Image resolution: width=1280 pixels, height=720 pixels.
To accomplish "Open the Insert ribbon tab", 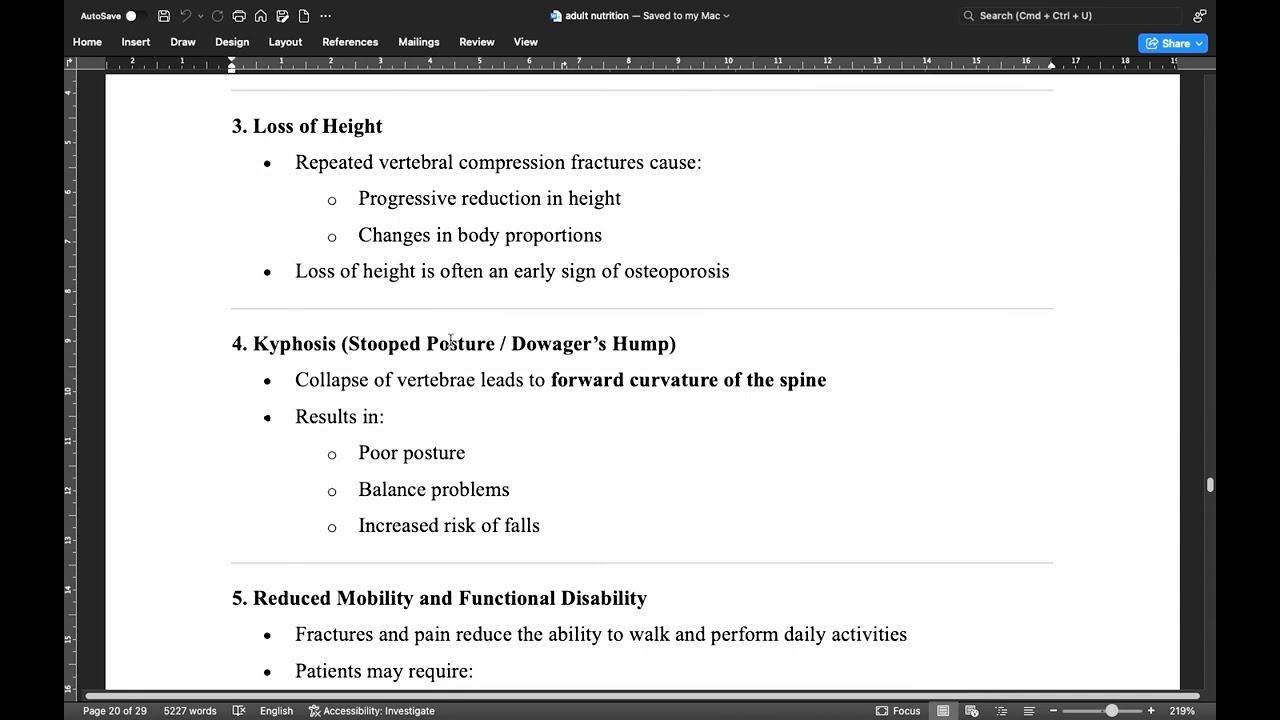I will [136, 42].
